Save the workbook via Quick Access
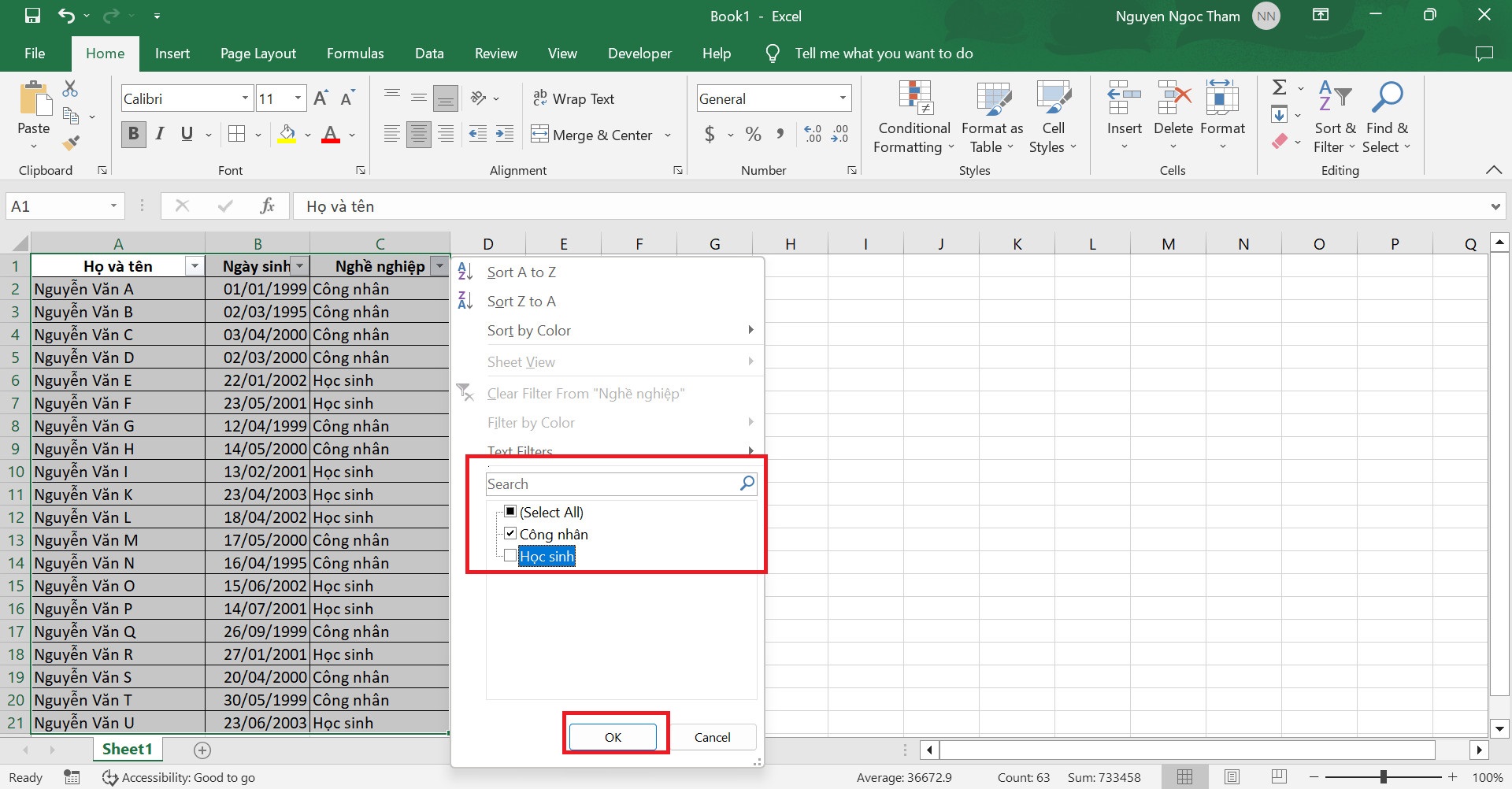Viewport: 1512px width, 789px height. (x=32, y=16)
